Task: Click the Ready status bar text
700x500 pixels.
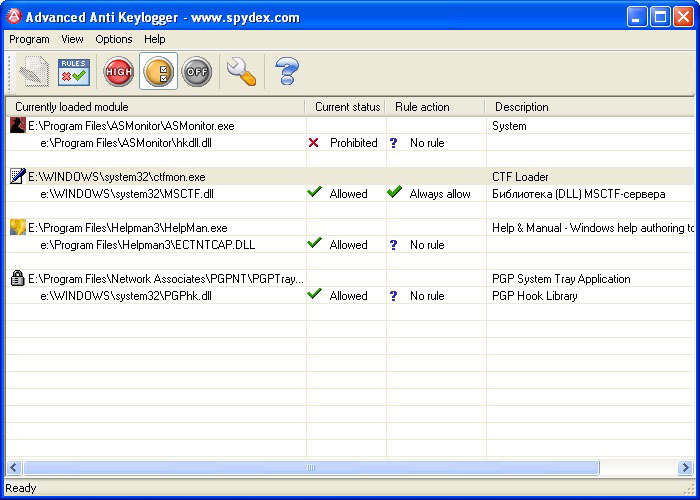Action: click(x=21, y=488)
